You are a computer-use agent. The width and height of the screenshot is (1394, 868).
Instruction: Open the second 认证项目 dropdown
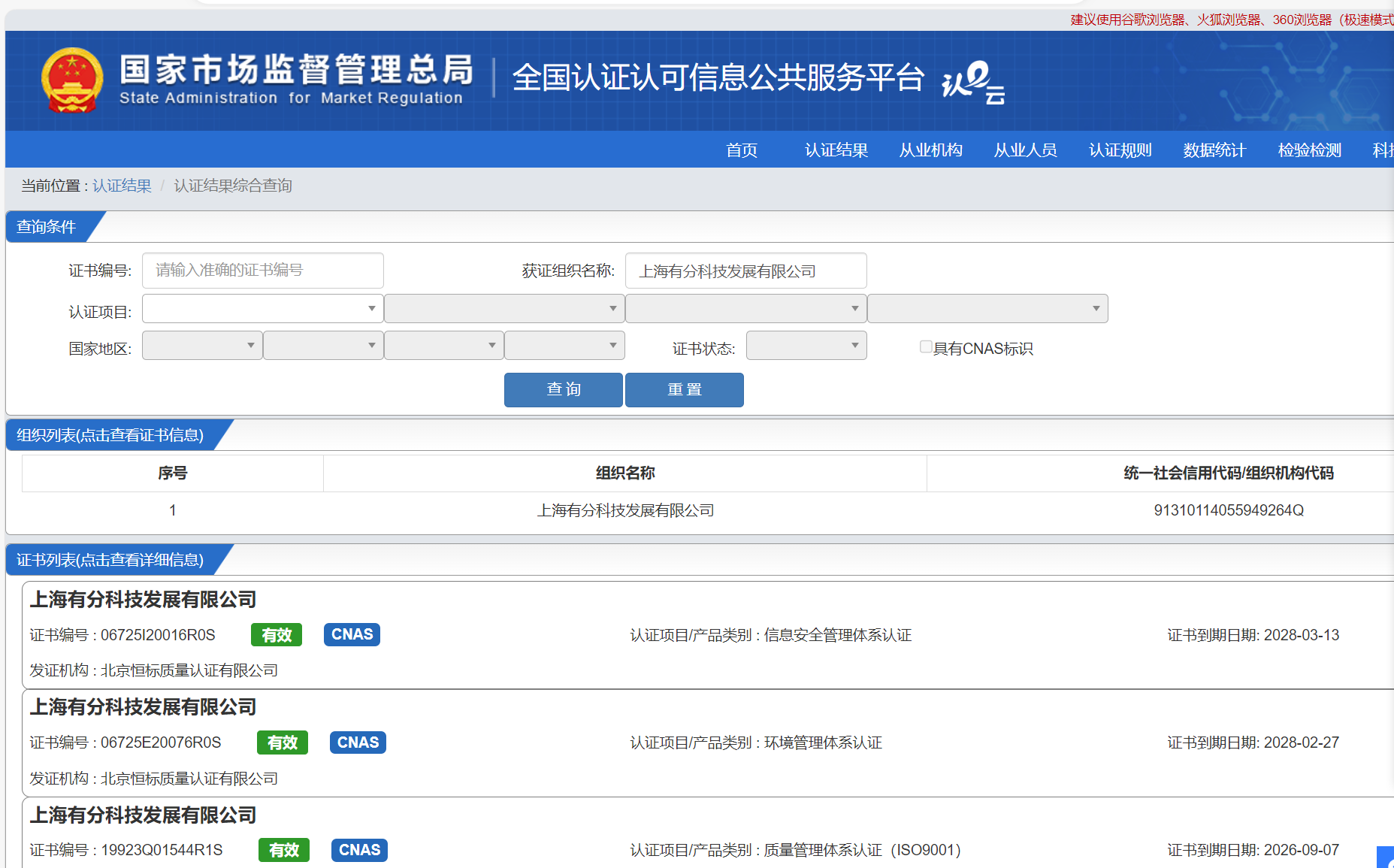tap(504, 309)
